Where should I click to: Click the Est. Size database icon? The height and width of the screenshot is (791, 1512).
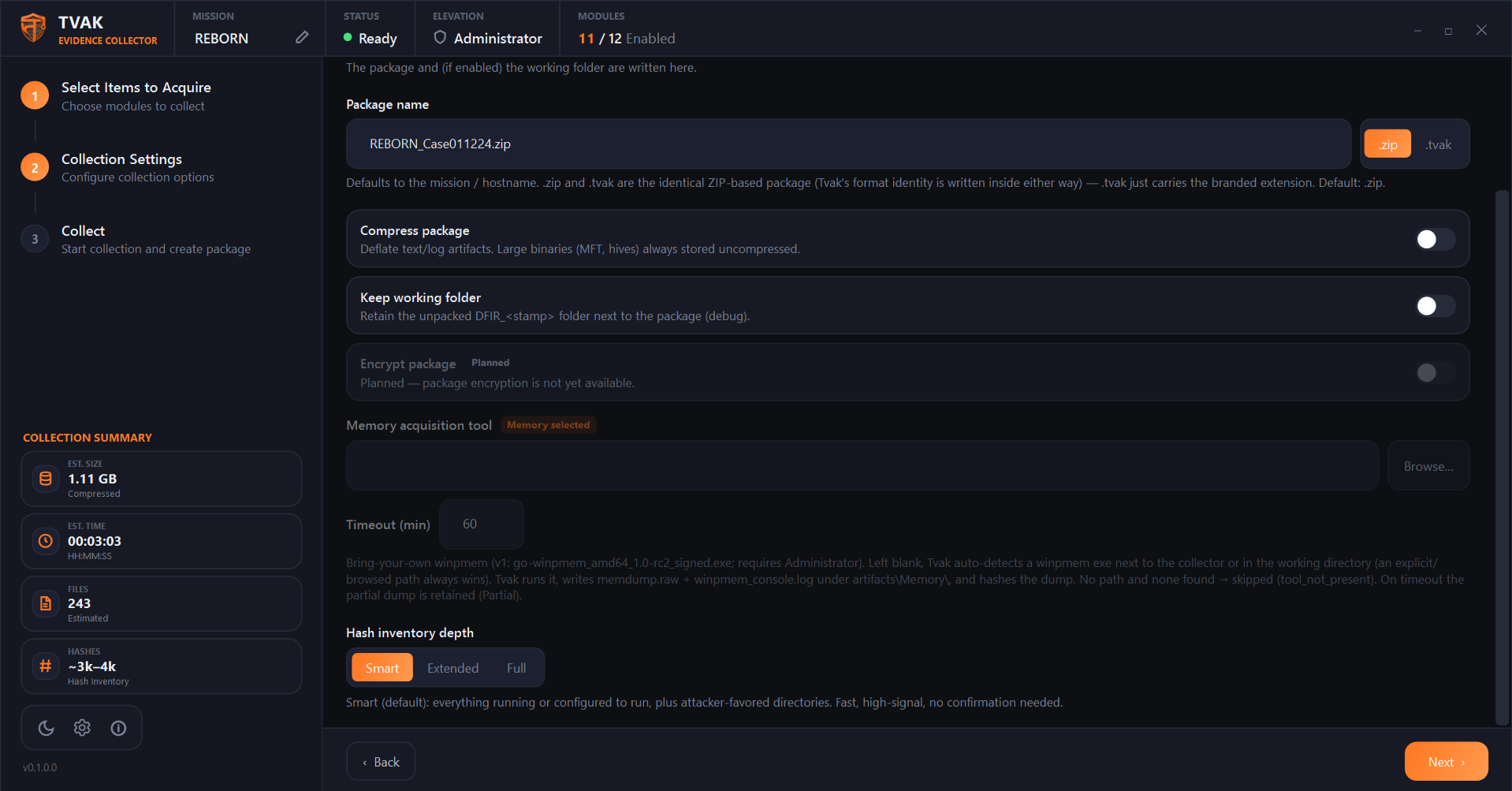coord(46,479)
